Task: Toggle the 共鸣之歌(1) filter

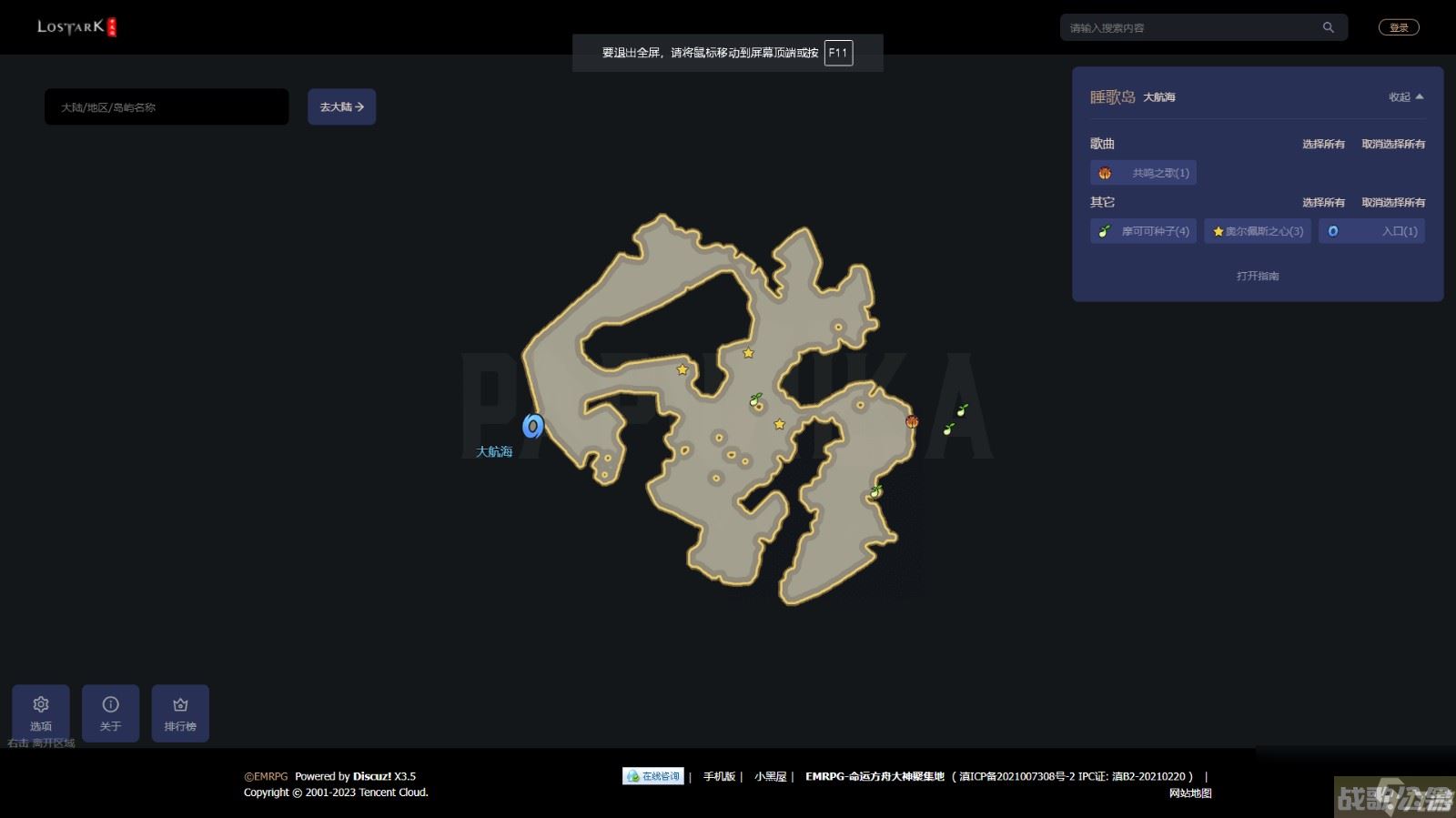Action: pos(1143,173)
